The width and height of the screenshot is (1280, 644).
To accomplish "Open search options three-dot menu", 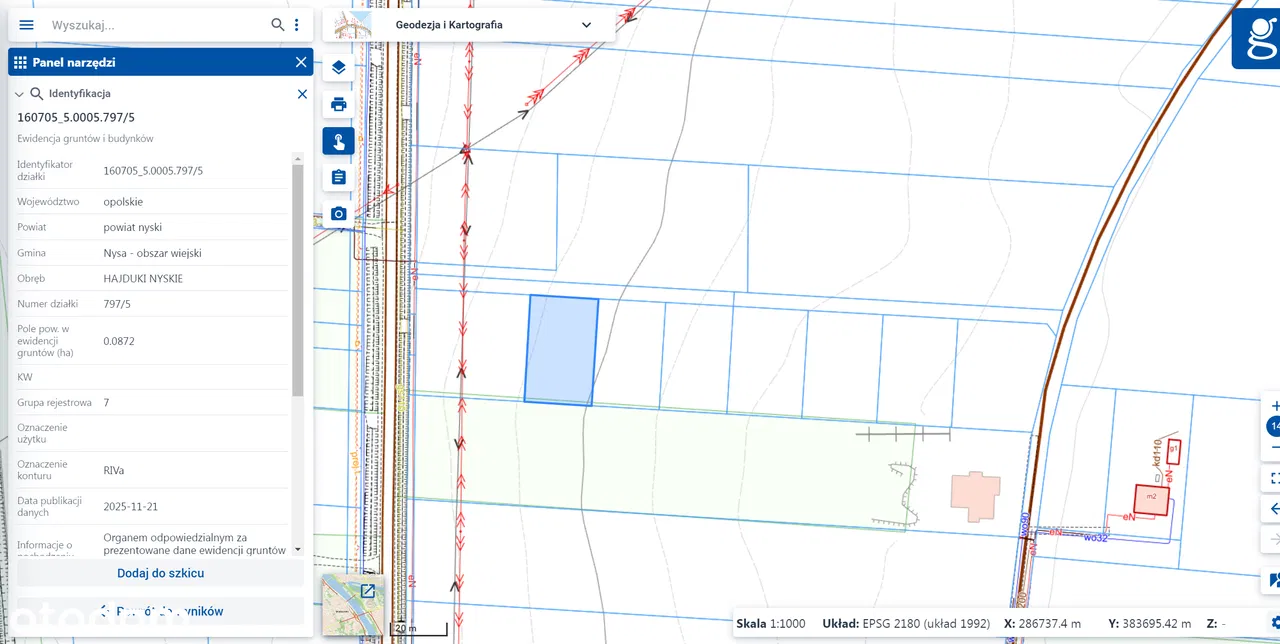I will pos(297,25).
